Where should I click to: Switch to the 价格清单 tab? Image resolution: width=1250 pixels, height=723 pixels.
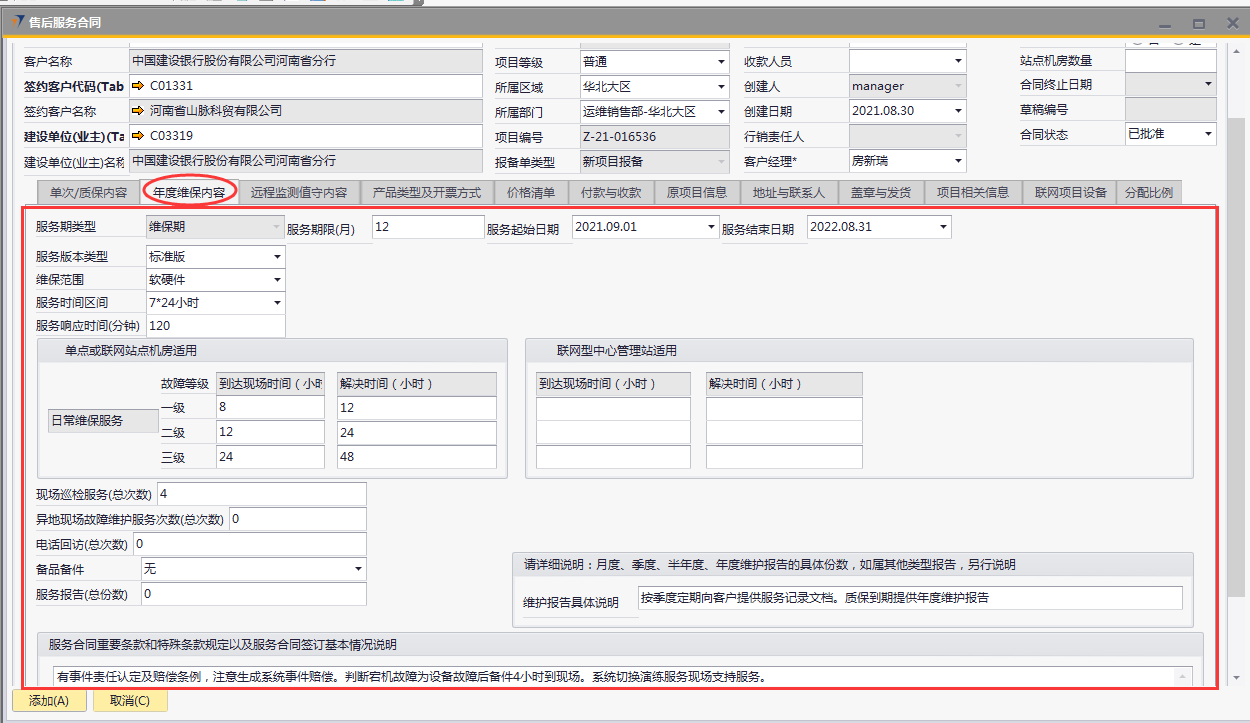tap(530, 193)
